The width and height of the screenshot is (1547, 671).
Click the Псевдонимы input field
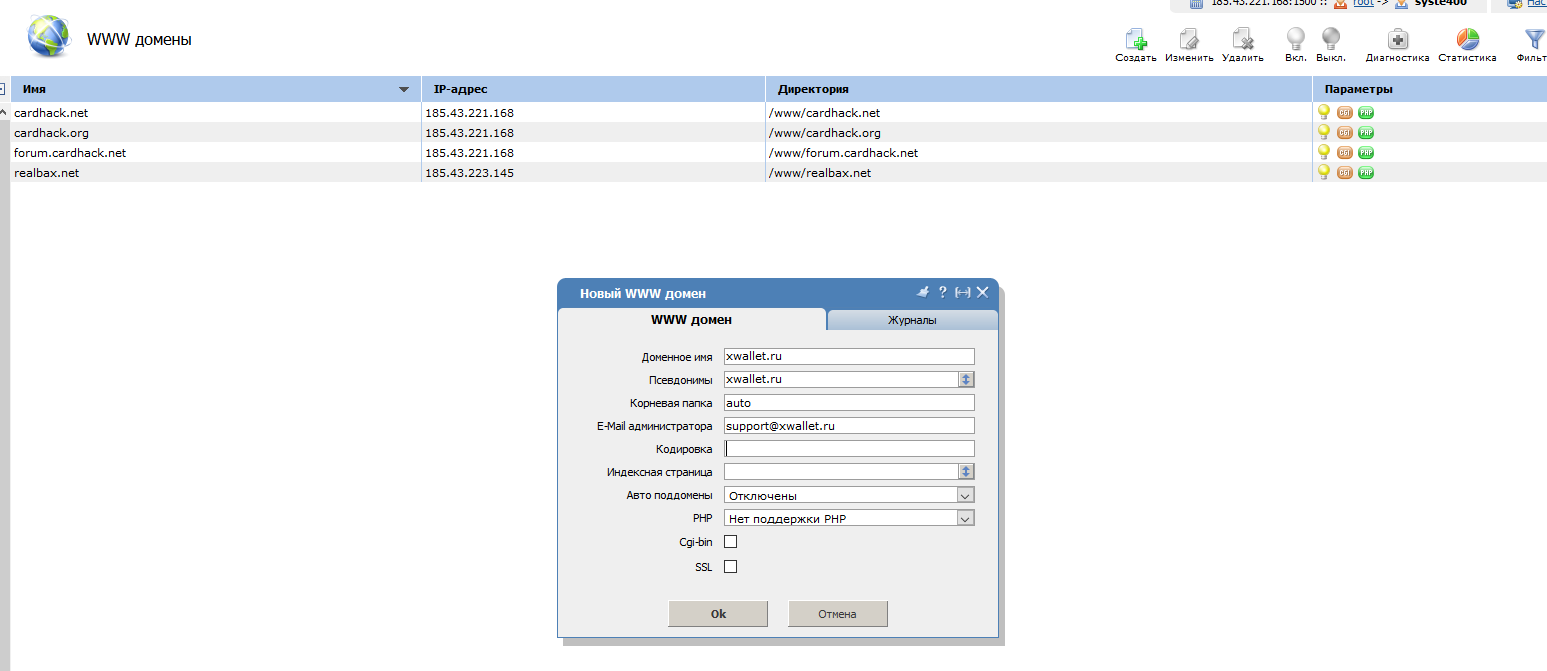[841, 380]
